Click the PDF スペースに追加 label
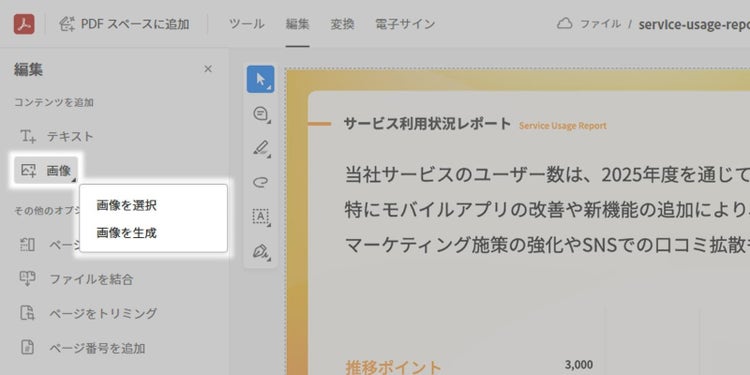 [135, 24]
